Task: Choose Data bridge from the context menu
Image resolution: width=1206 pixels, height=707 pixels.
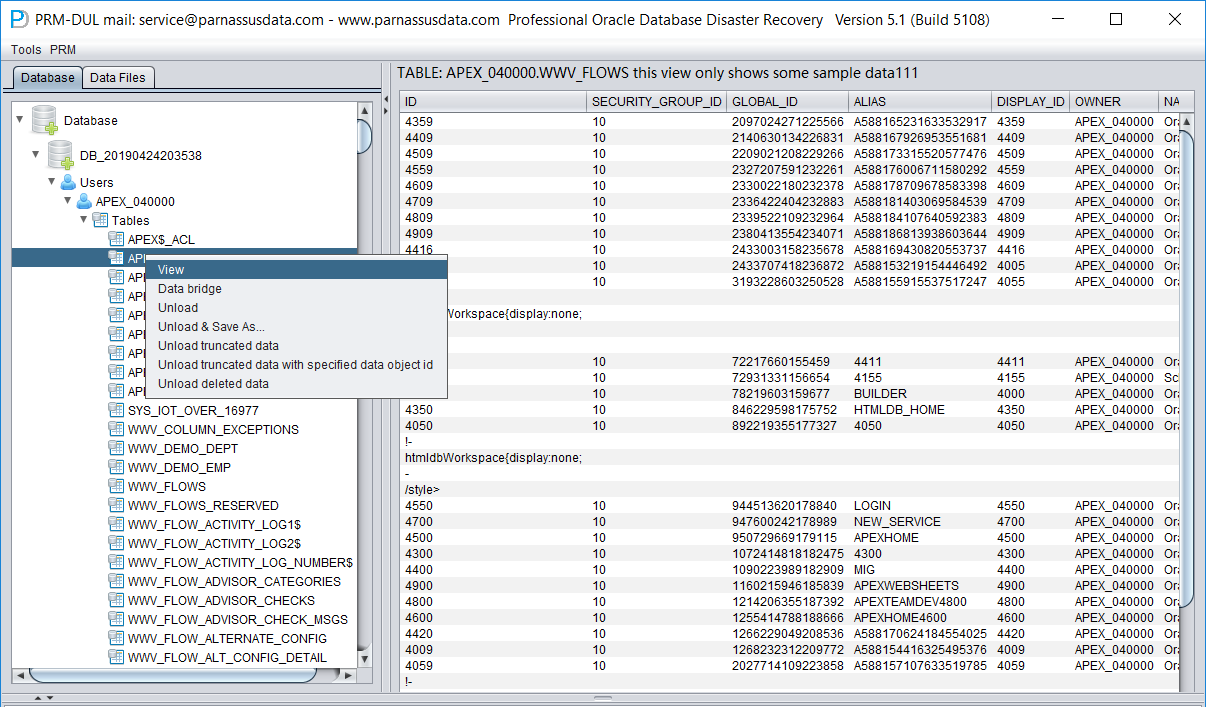Action: tap(296, 289)
